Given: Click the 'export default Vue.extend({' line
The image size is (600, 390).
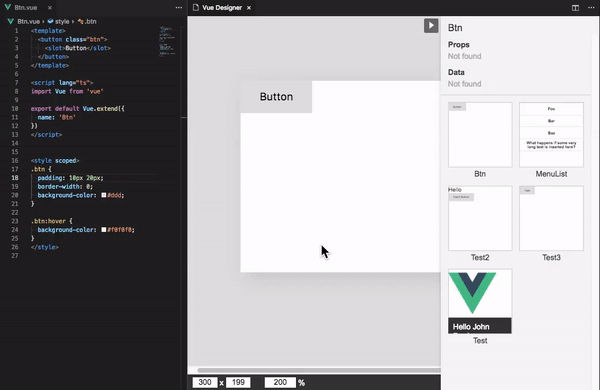Looking at the screenshot, I should (x=78, y=109).
